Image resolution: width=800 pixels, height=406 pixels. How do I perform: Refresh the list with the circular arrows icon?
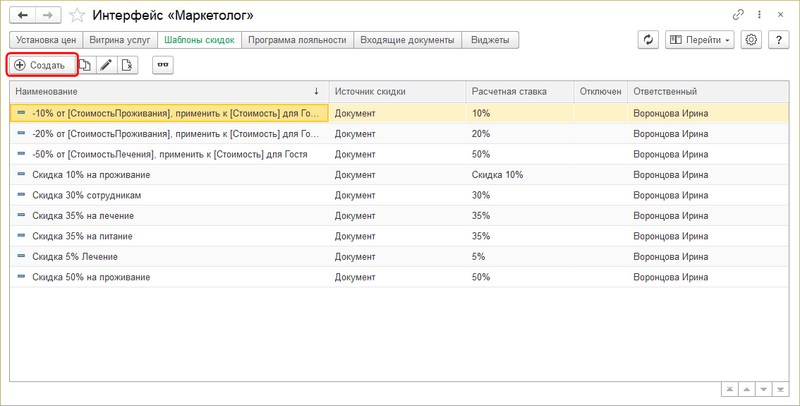649,40
